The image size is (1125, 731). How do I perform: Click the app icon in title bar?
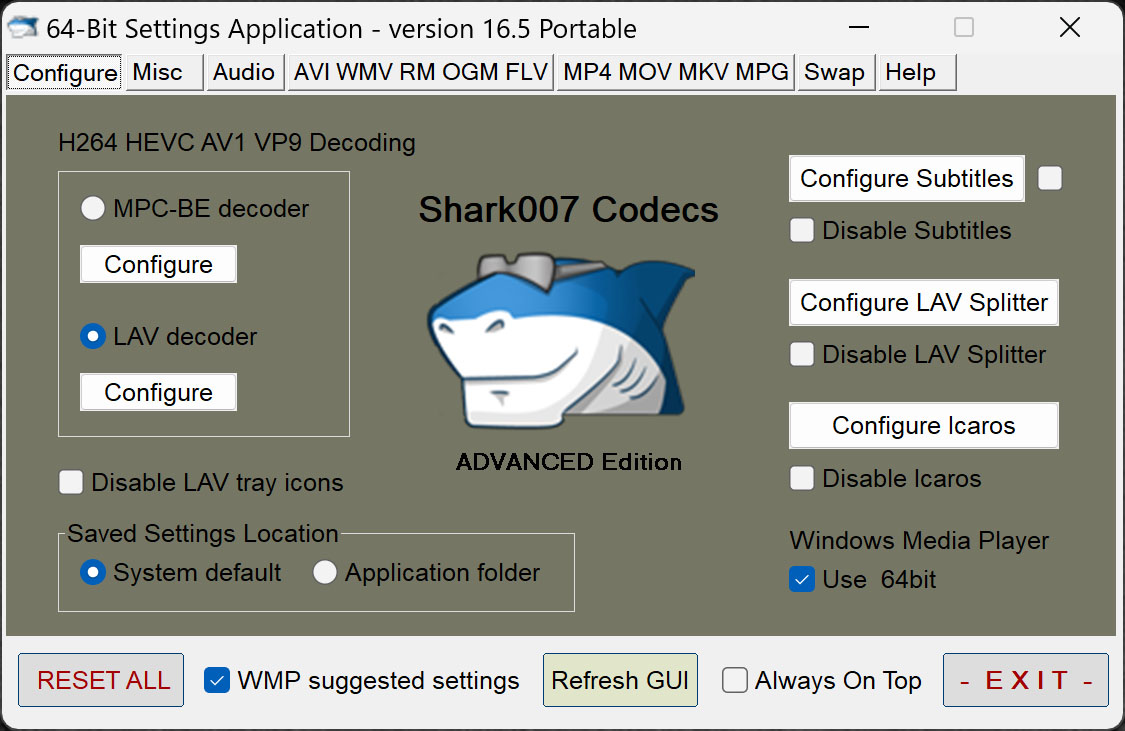click(22, 28)
